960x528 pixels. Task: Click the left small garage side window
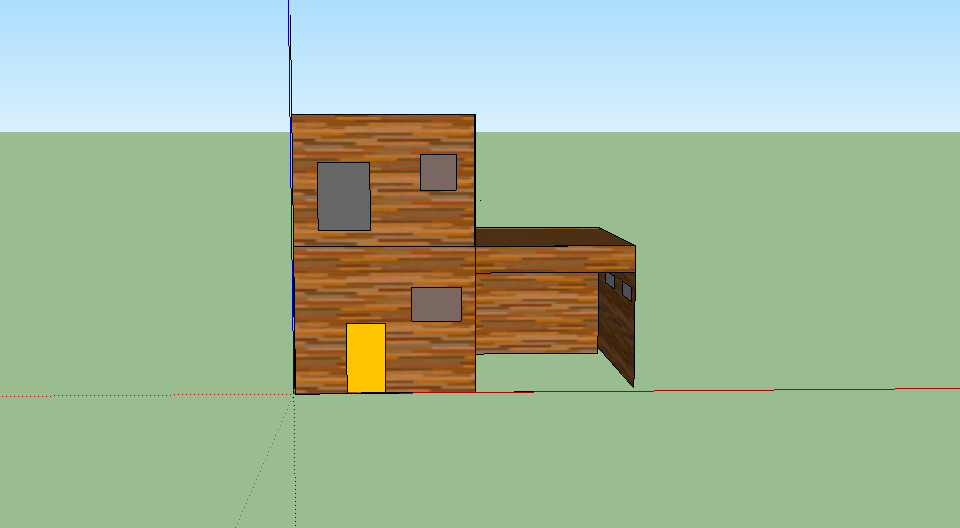point(610,281)
